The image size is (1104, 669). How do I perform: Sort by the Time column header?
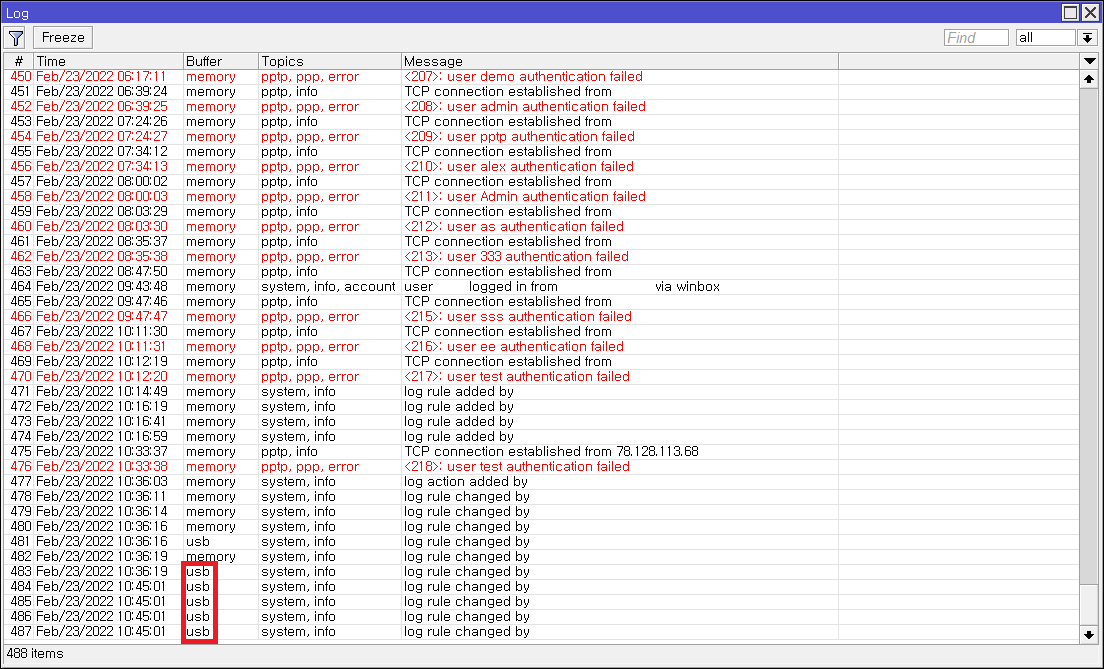(x=108, y=61)
